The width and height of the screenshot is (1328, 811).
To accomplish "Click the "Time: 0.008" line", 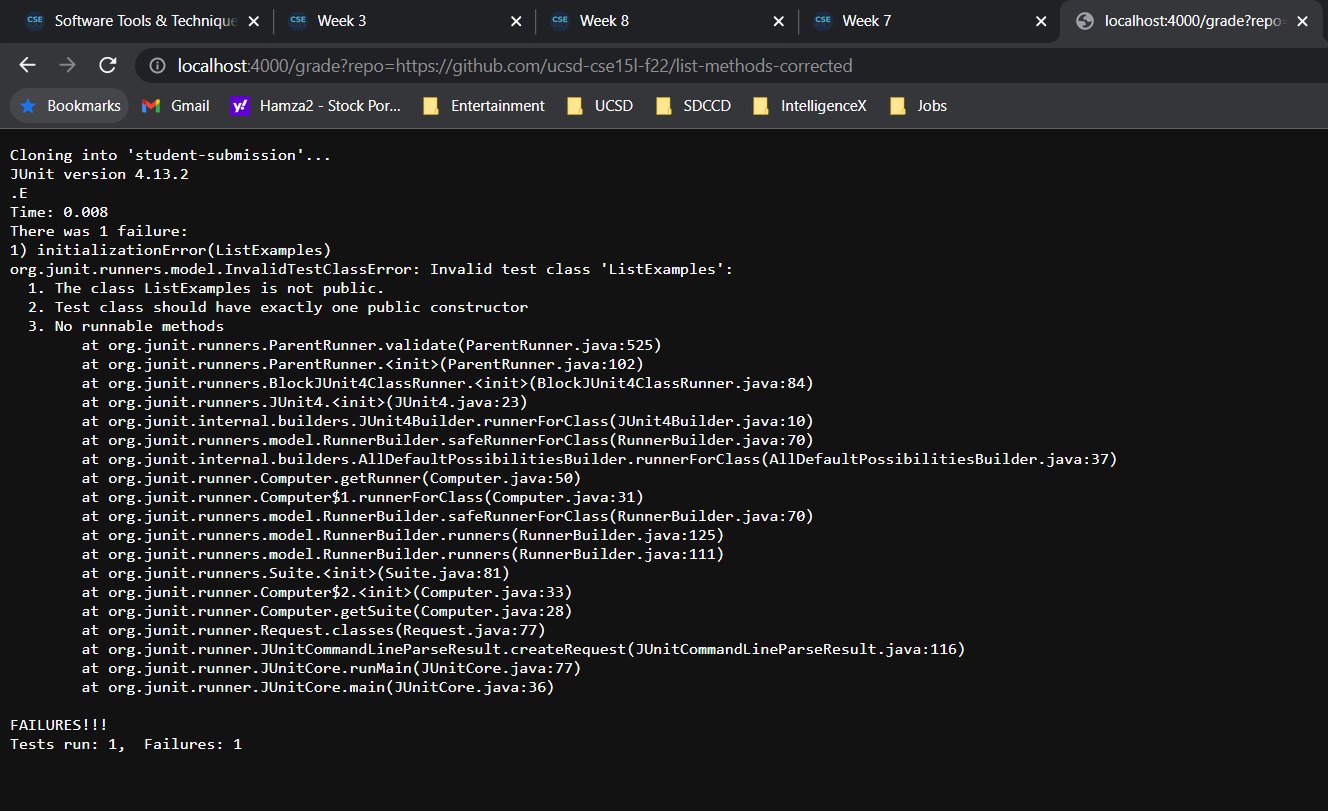I will (x=59, y=212).
